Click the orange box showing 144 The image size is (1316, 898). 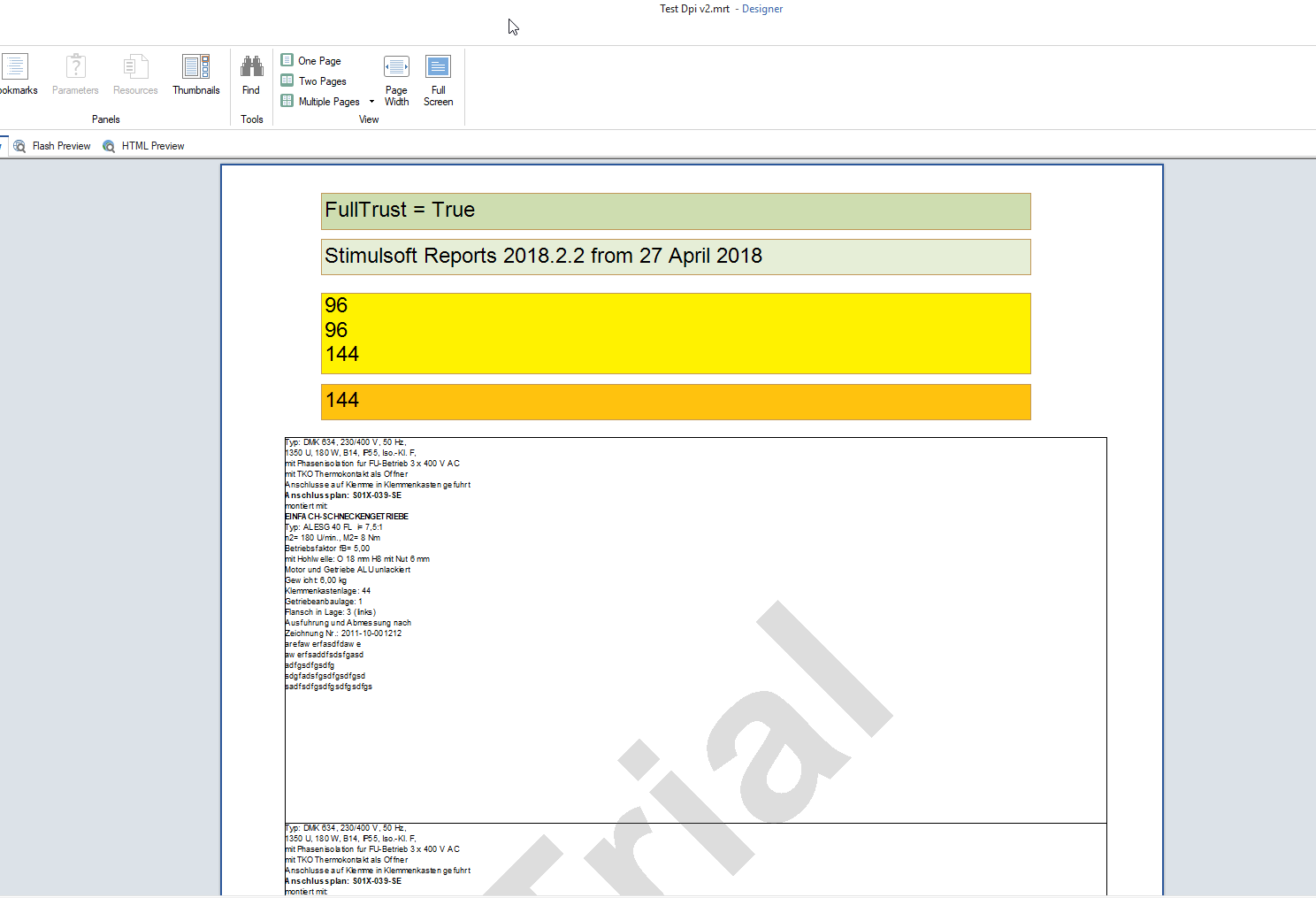(x=676, y=402)
